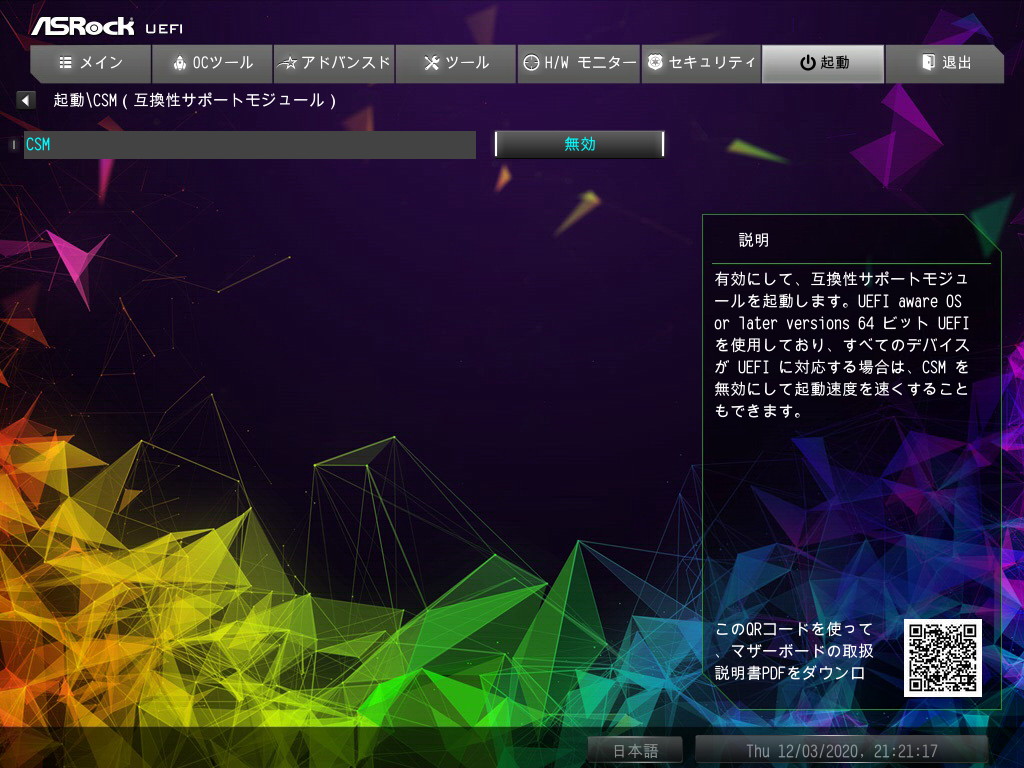Open the 退出 exit tab
This screenshot has height=768, width=1024.
945,63
